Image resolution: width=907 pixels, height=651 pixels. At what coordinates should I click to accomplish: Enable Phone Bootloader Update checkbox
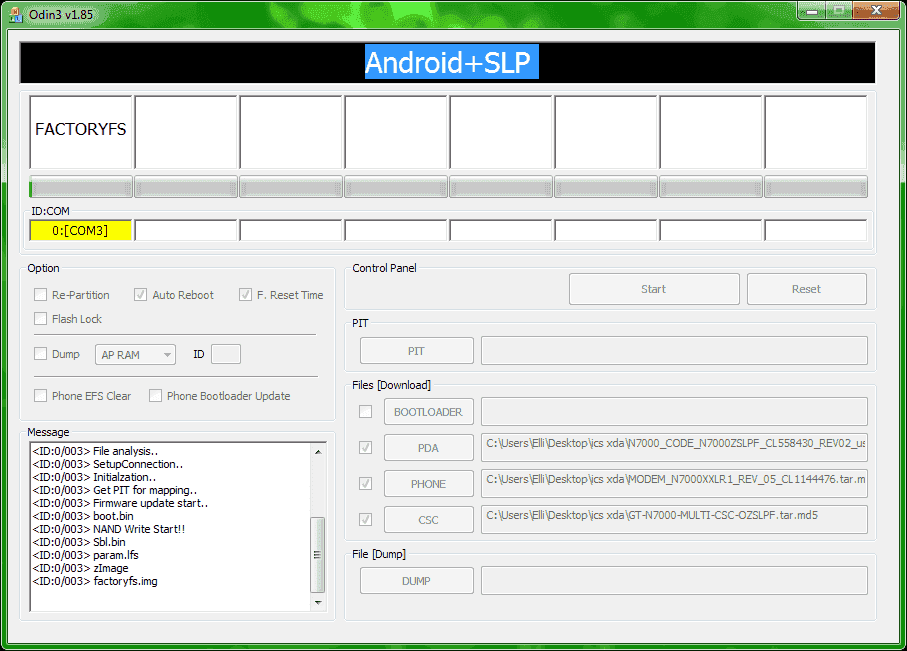pos(155,396)
